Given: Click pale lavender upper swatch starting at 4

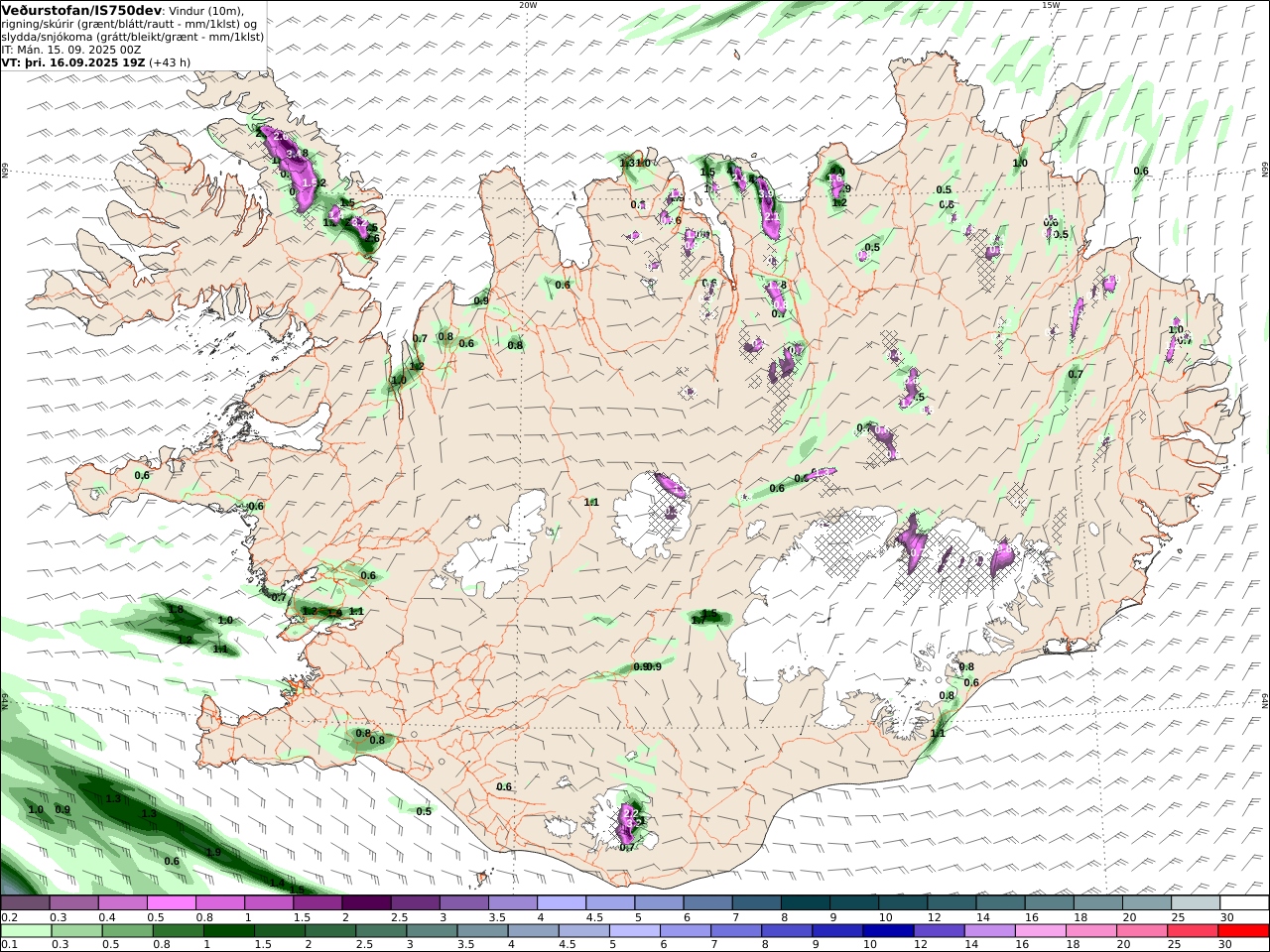Looking at the screenshot, I should (561, 902).
